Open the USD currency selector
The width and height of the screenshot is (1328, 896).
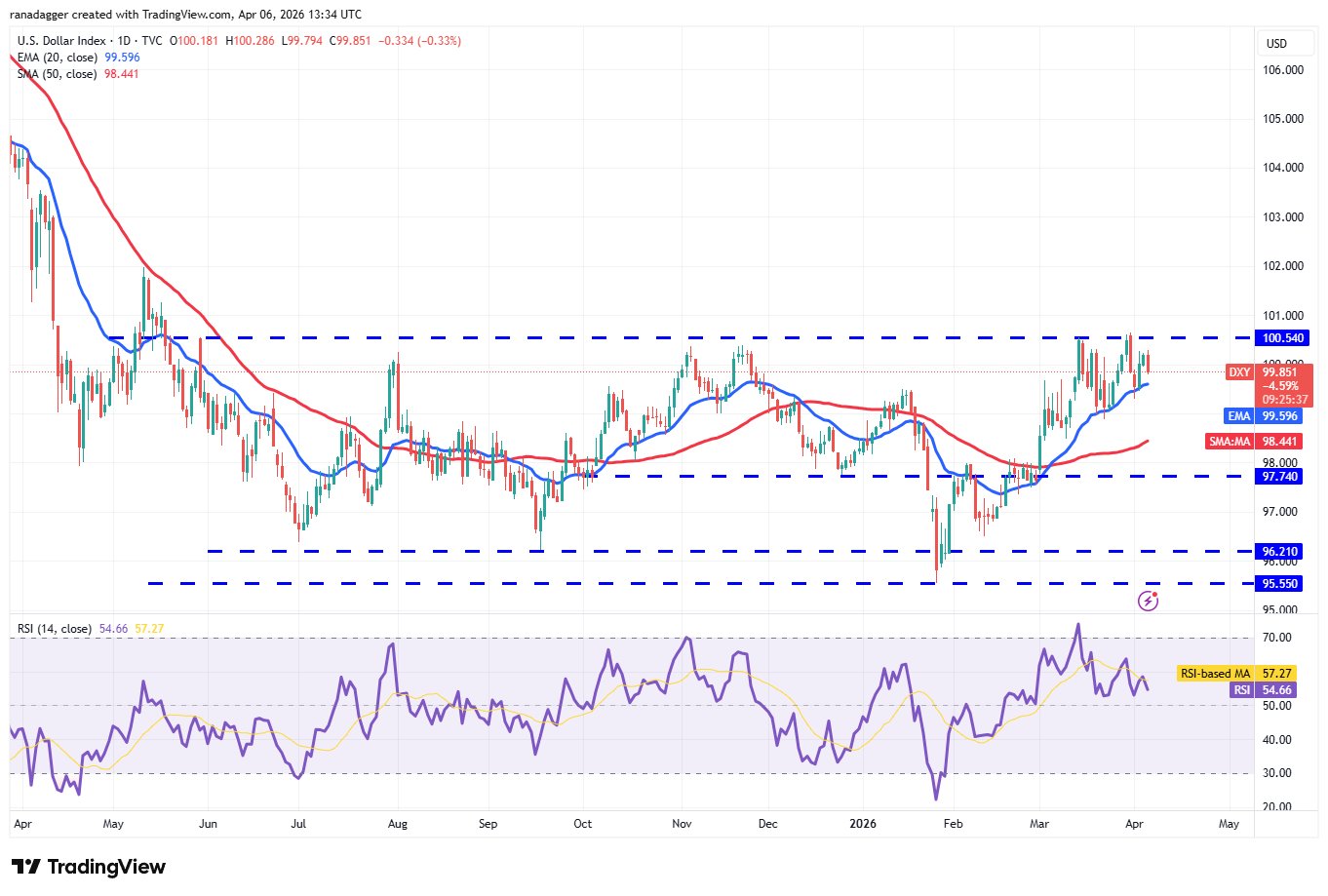(1275, 43)
